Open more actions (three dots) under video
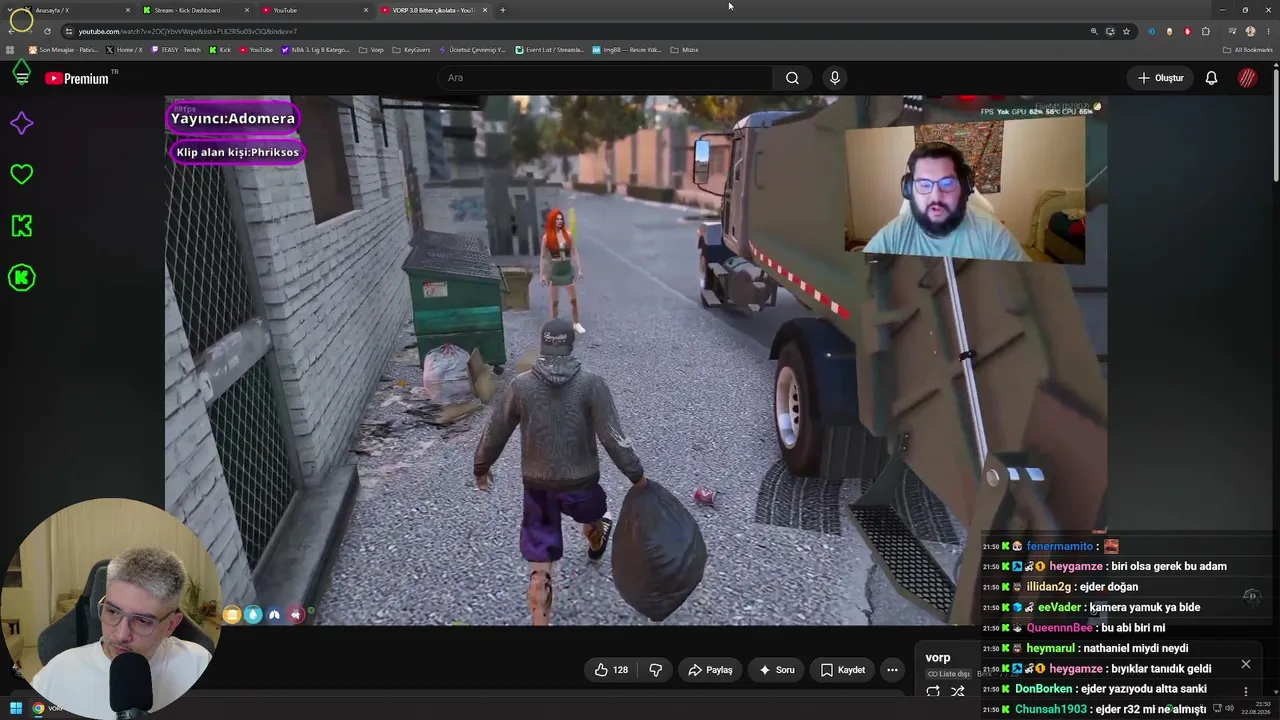1280x720 pixels. [892, 670]
